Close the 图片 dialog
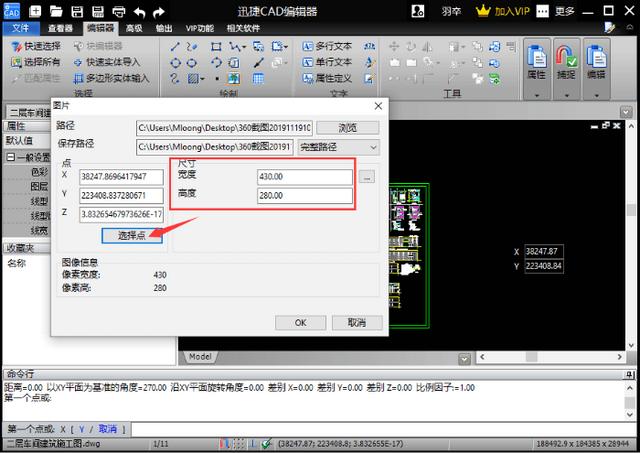The image size is (640, 453). 378,106
